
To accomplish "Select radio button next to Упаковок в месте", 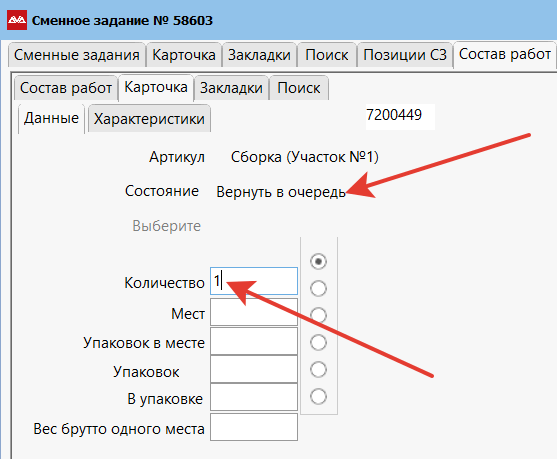I will pos(318,342).
